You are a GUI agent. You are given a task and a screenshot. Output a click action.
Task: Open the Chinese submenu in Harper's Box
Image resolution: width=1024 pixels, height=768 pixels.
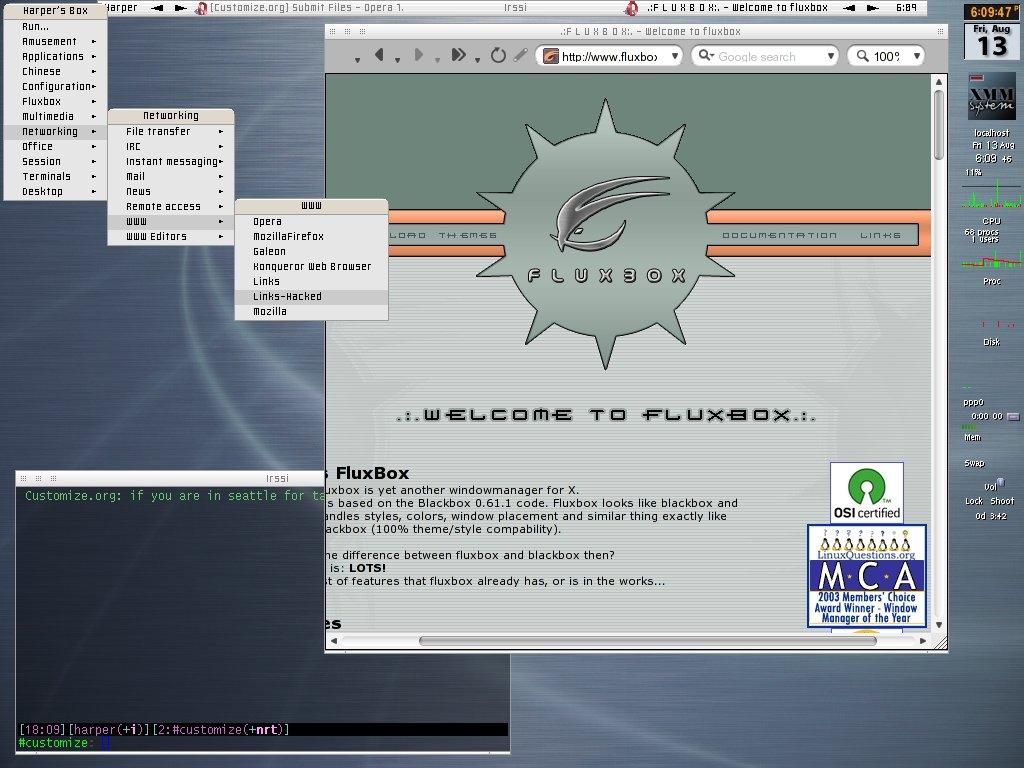click(55, 71)
